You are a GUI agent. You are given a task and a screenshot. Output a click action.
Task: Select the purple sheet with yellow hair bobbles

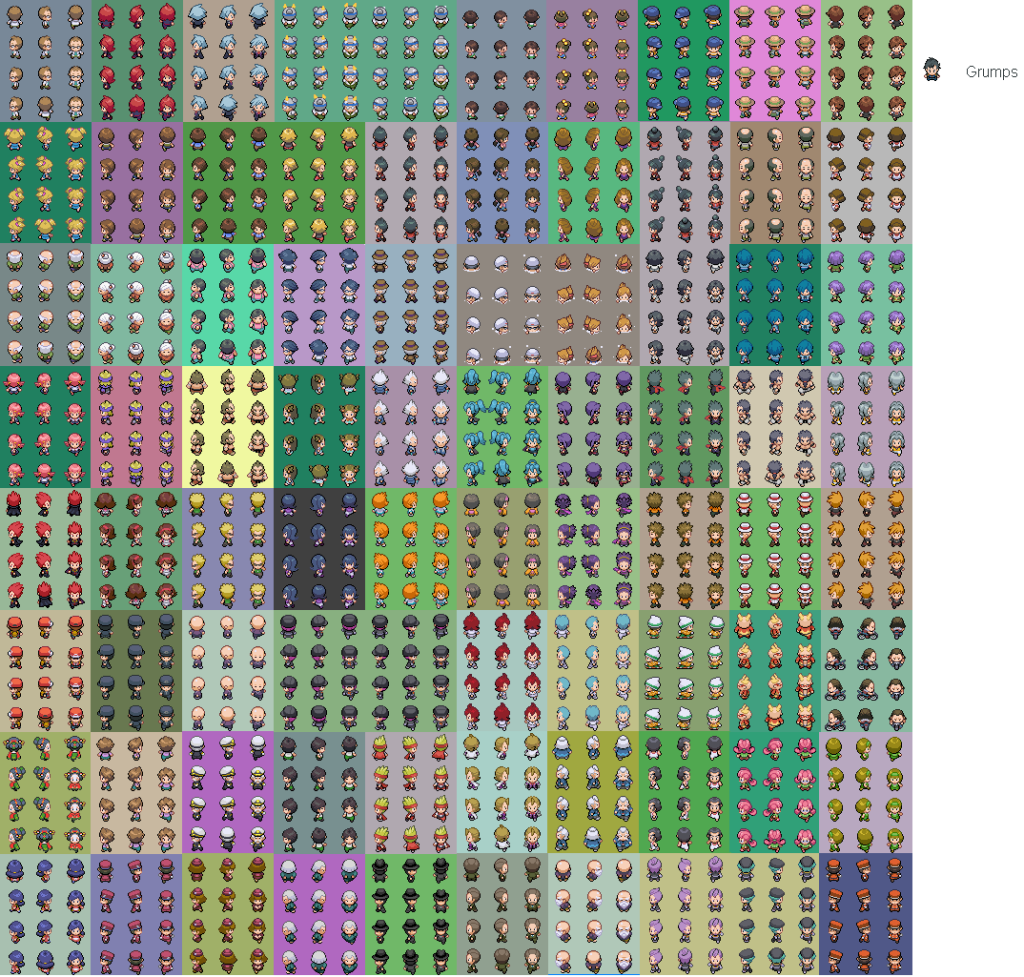click(592, 61)
